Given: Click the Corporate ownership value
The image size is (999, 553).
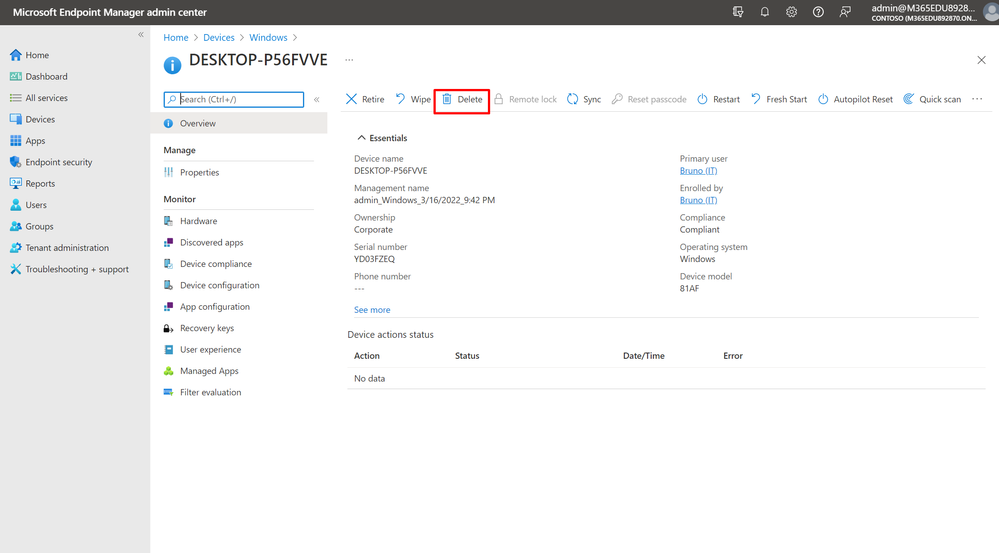Looking at the screenshot, I should [373, 230].
